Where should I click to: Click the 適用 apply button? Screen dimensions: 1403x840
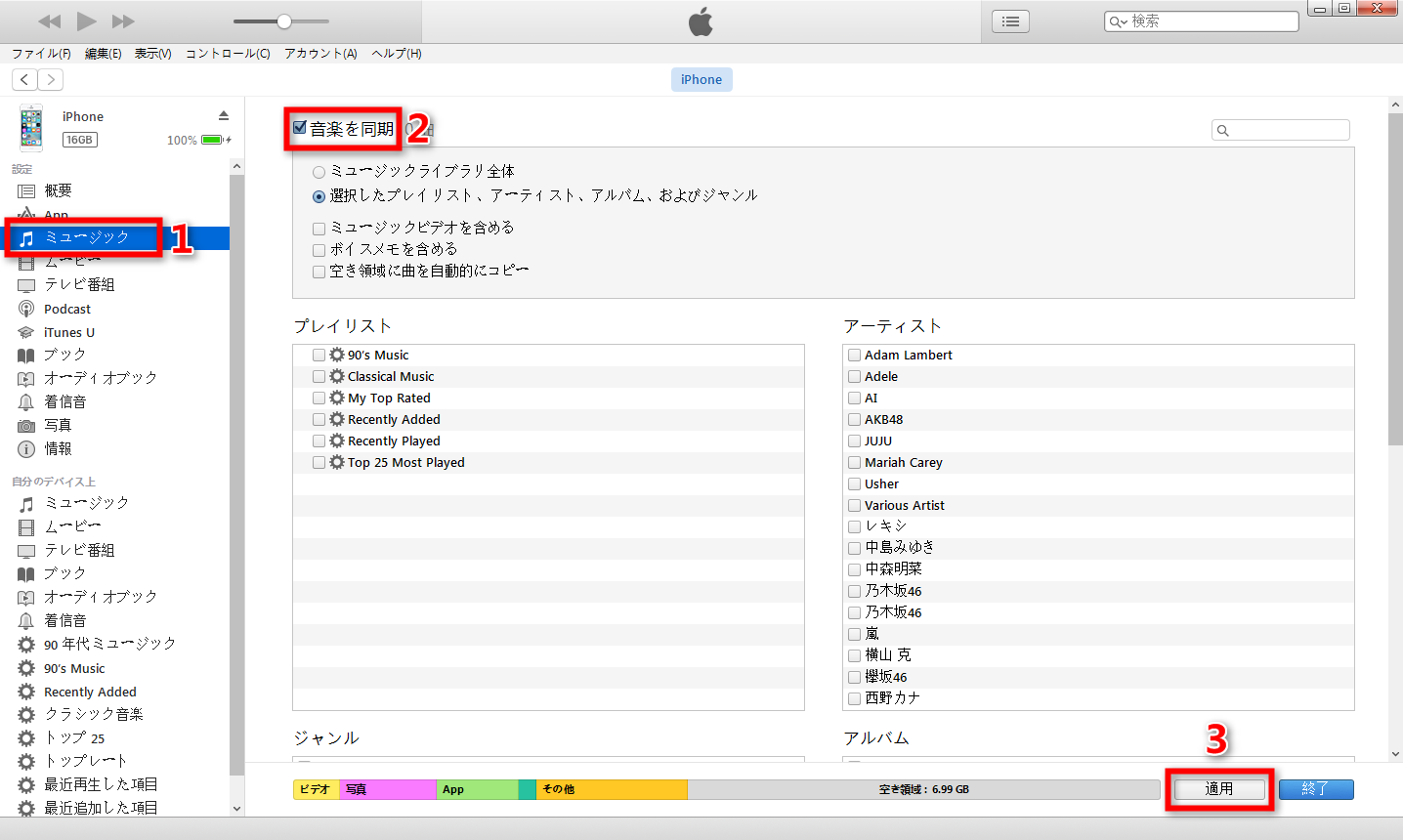(1219, 789)
